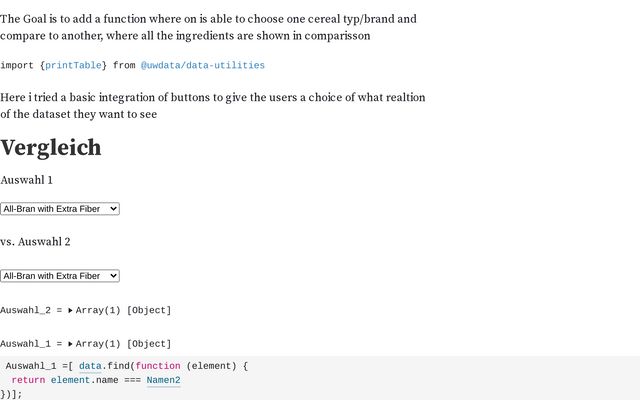Screen dimensions: 640x400
Task: Open the Auswahl 2 cereal dropdown
Action: [60, 276]
